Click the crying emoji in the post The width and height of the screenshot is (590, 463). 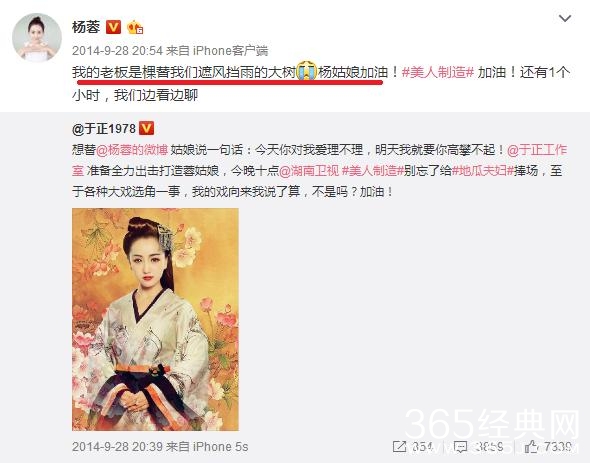point(307,71)
